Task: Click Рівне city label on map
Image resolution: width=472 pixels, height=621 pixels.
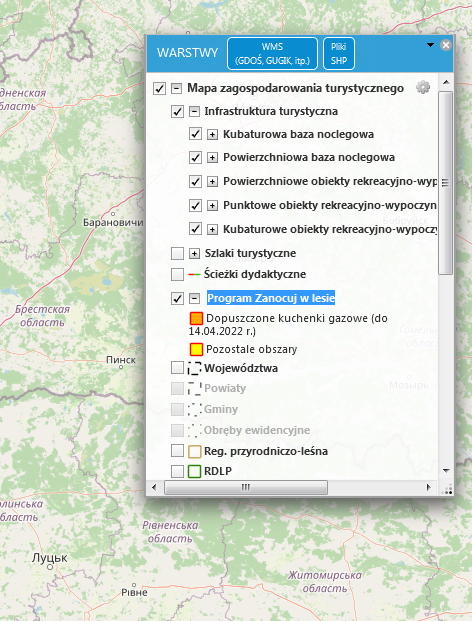Action: (134, 592)
